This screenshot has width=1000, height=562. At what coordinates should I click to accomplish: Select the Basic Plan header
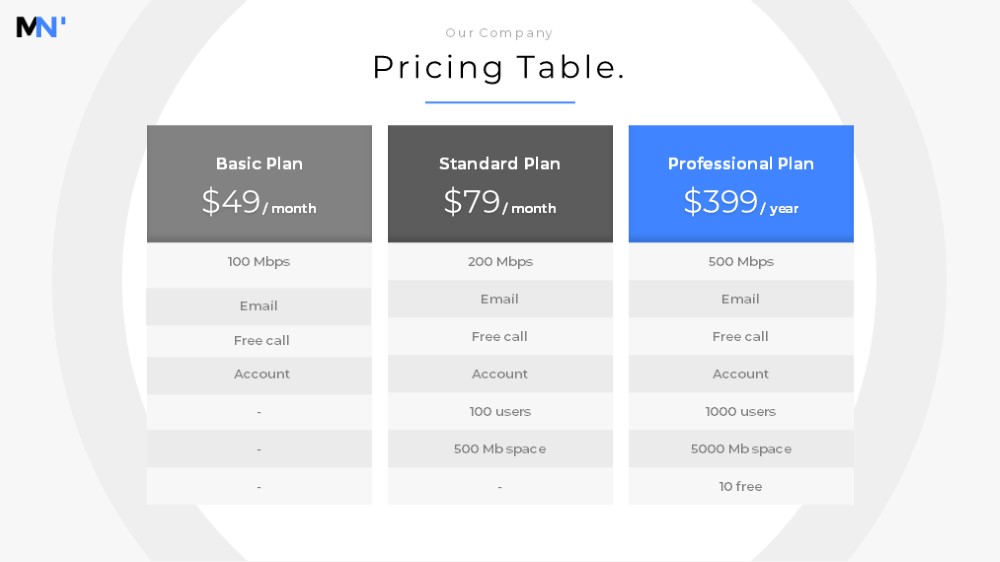click(259, 164)
